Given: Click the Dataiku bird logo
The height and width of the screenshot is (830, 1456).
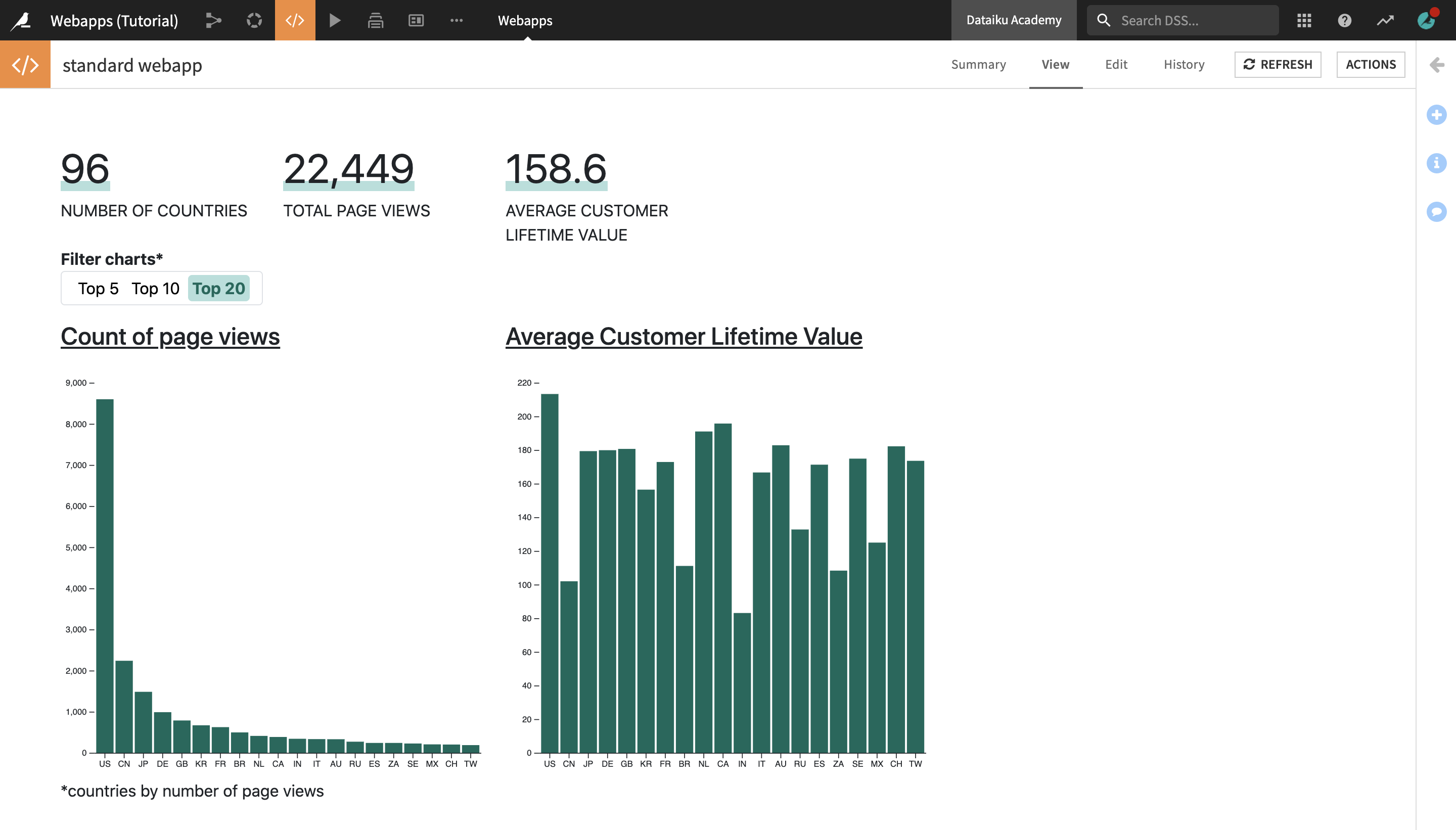Looking at the screenshot, I should click(22, 21).
